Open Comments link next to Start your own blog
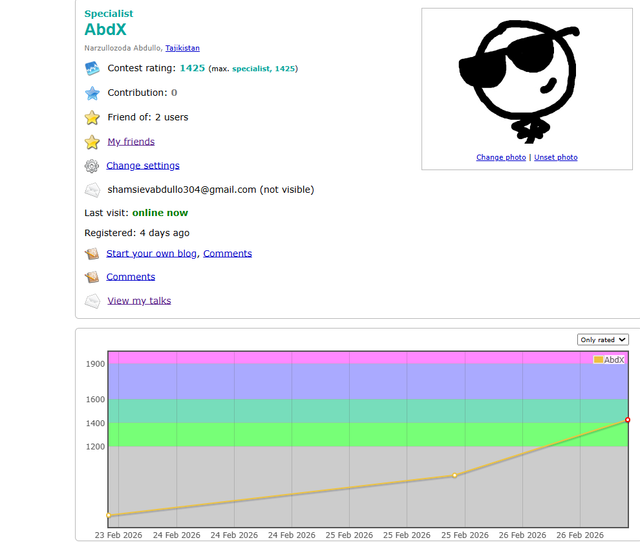 (228, 253)
